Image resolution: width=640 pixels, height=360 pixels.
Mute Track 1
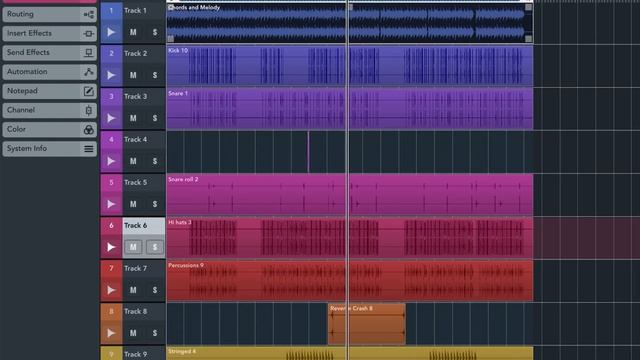click(x=133, y=32)
